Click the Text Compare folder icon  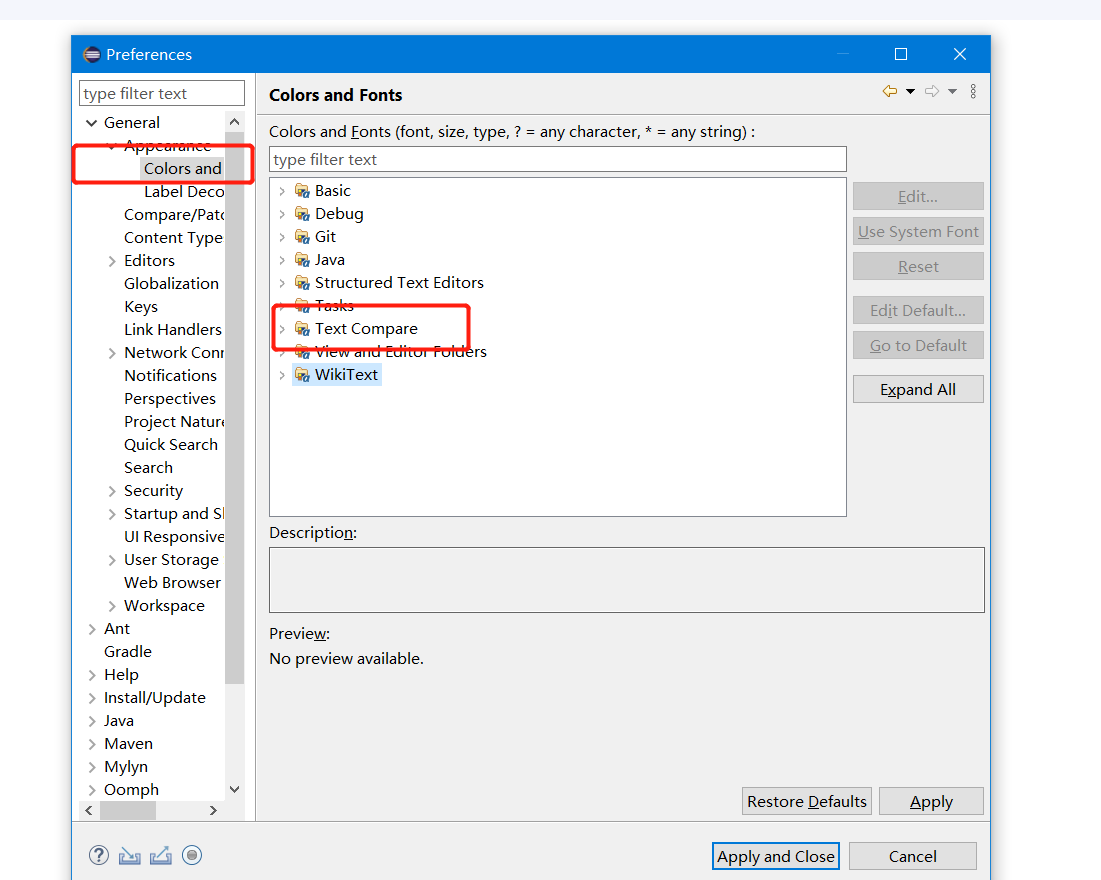point(303,329)
